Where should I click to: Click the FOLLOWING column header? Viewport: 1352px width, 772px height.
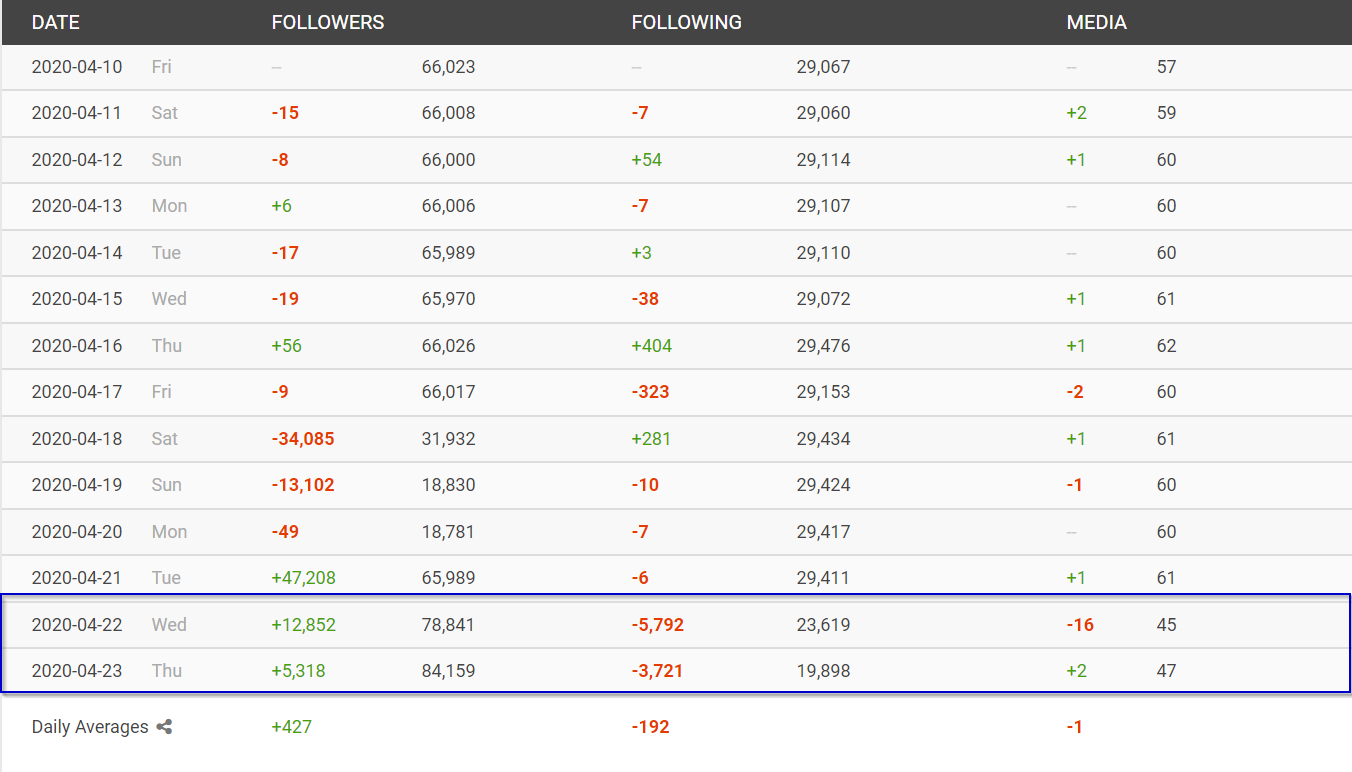point(687,22)
